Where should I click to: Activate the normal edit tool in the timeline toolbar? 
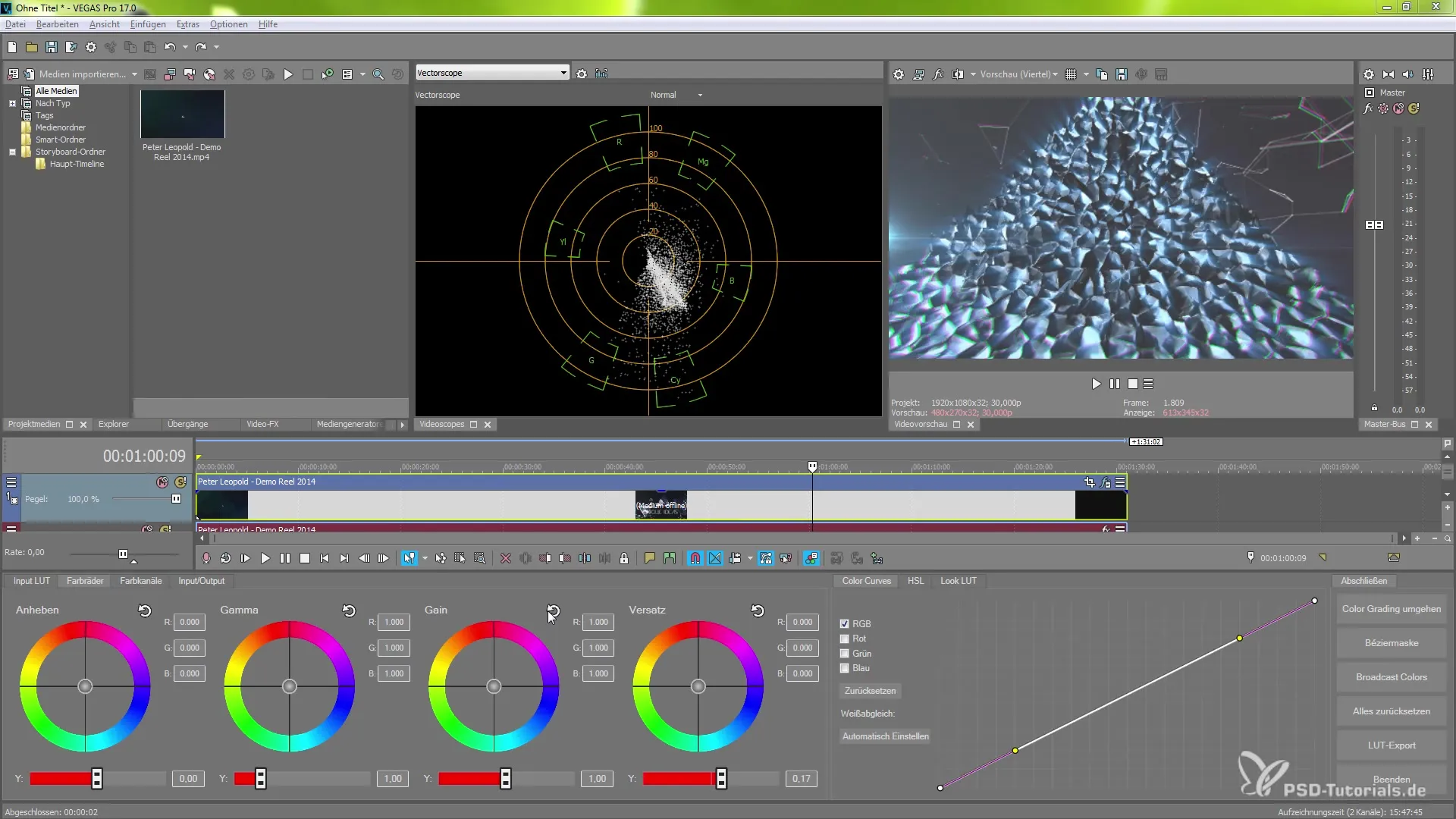tap(409, 558)
